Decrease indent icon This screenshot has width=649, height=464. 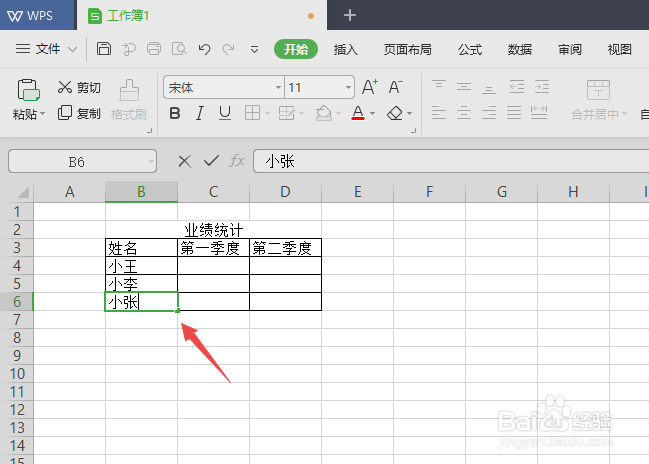(517, 87)
